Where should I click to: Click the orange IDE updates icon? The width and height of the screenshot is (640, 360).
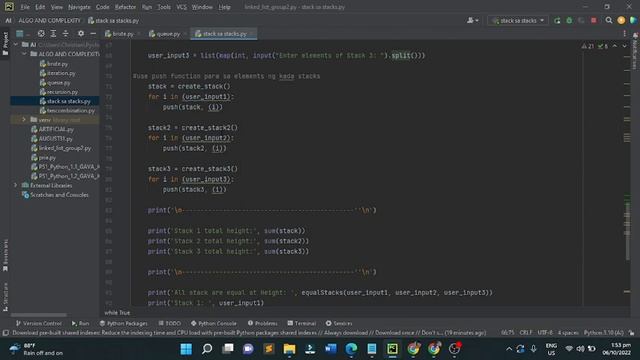click(621, 20)
